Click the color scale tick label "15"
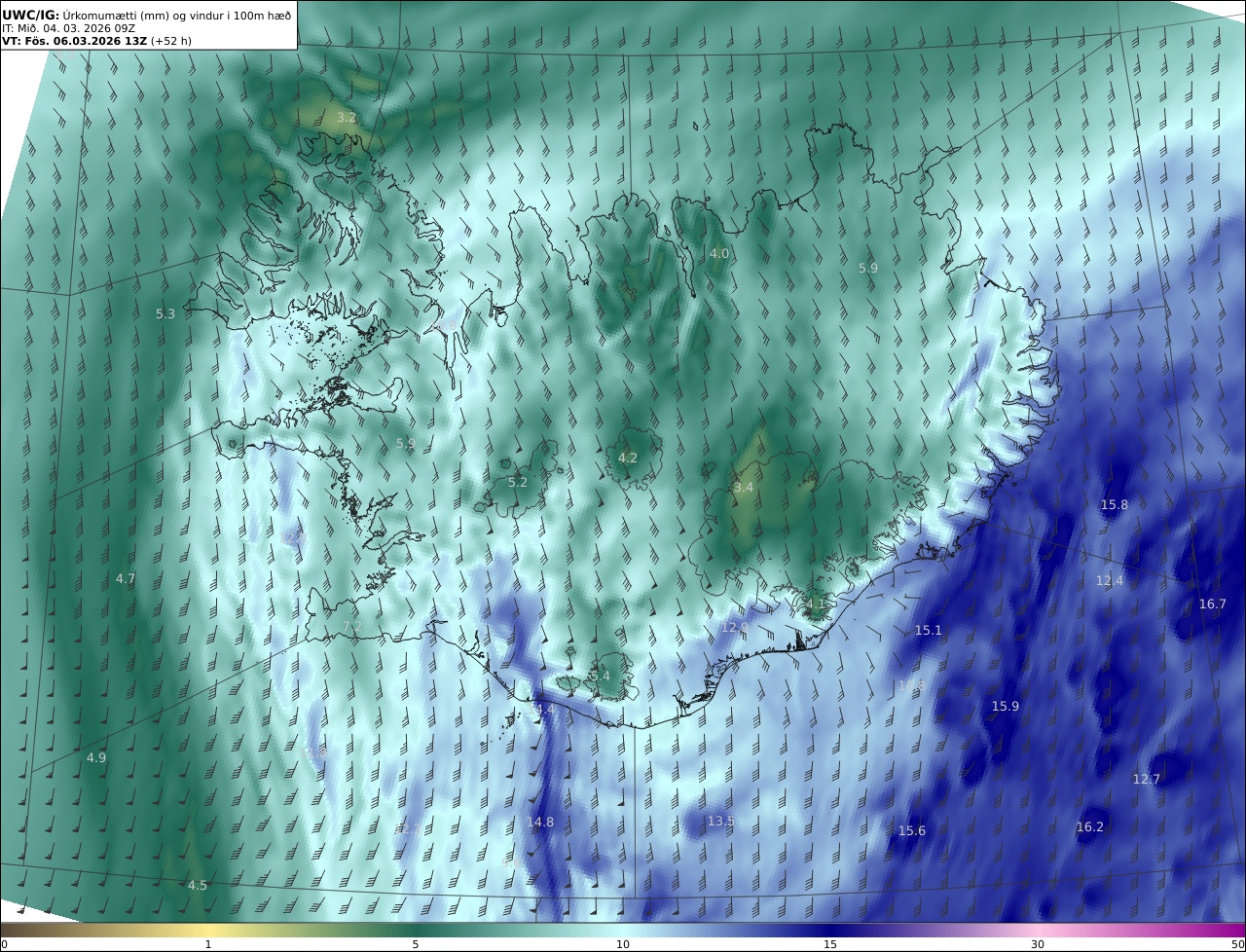The height and width of the screenshot is (952, 1246). (830, 944)
